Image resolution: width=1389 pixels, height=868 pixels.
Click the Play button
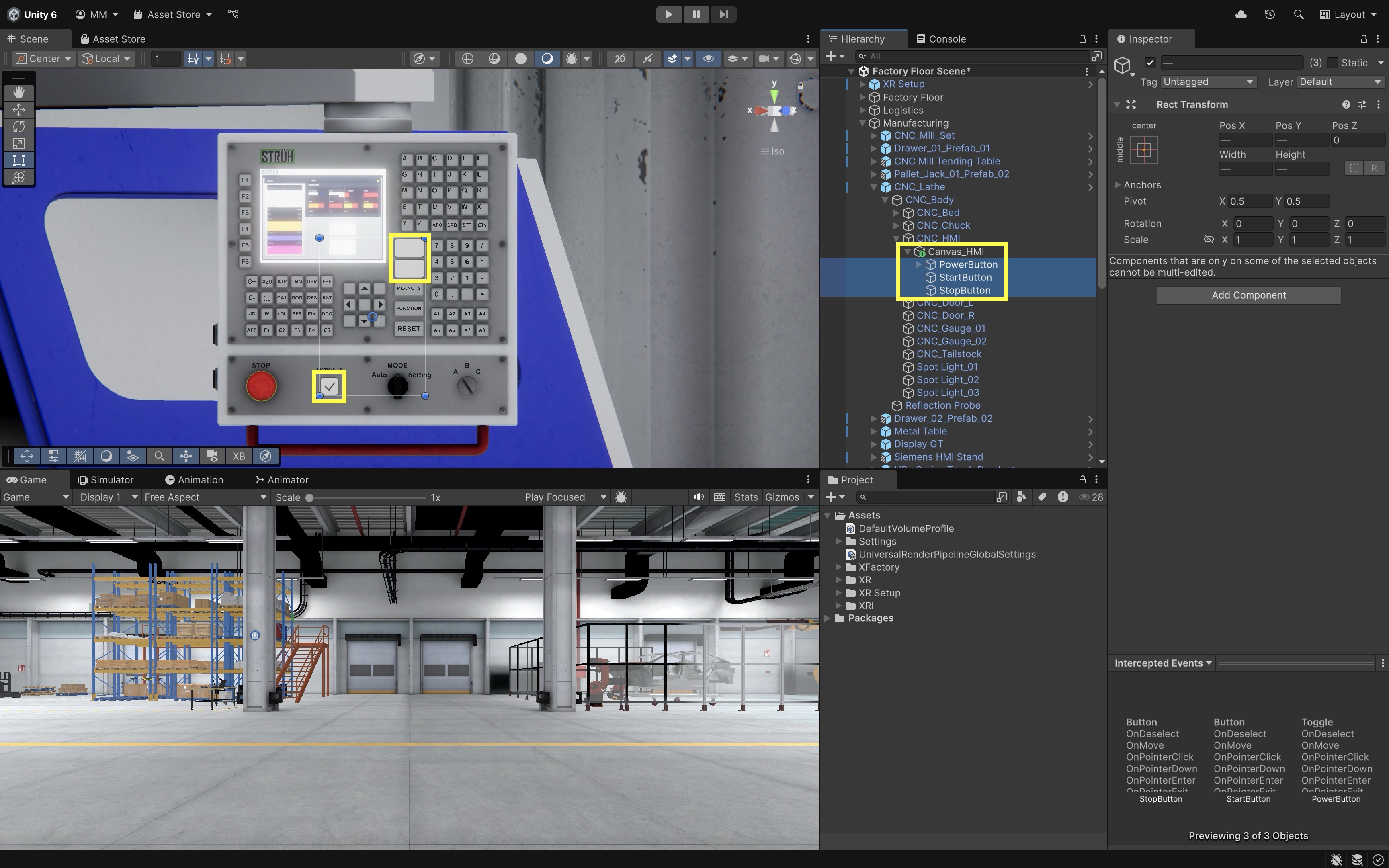(x=669, y=14)
